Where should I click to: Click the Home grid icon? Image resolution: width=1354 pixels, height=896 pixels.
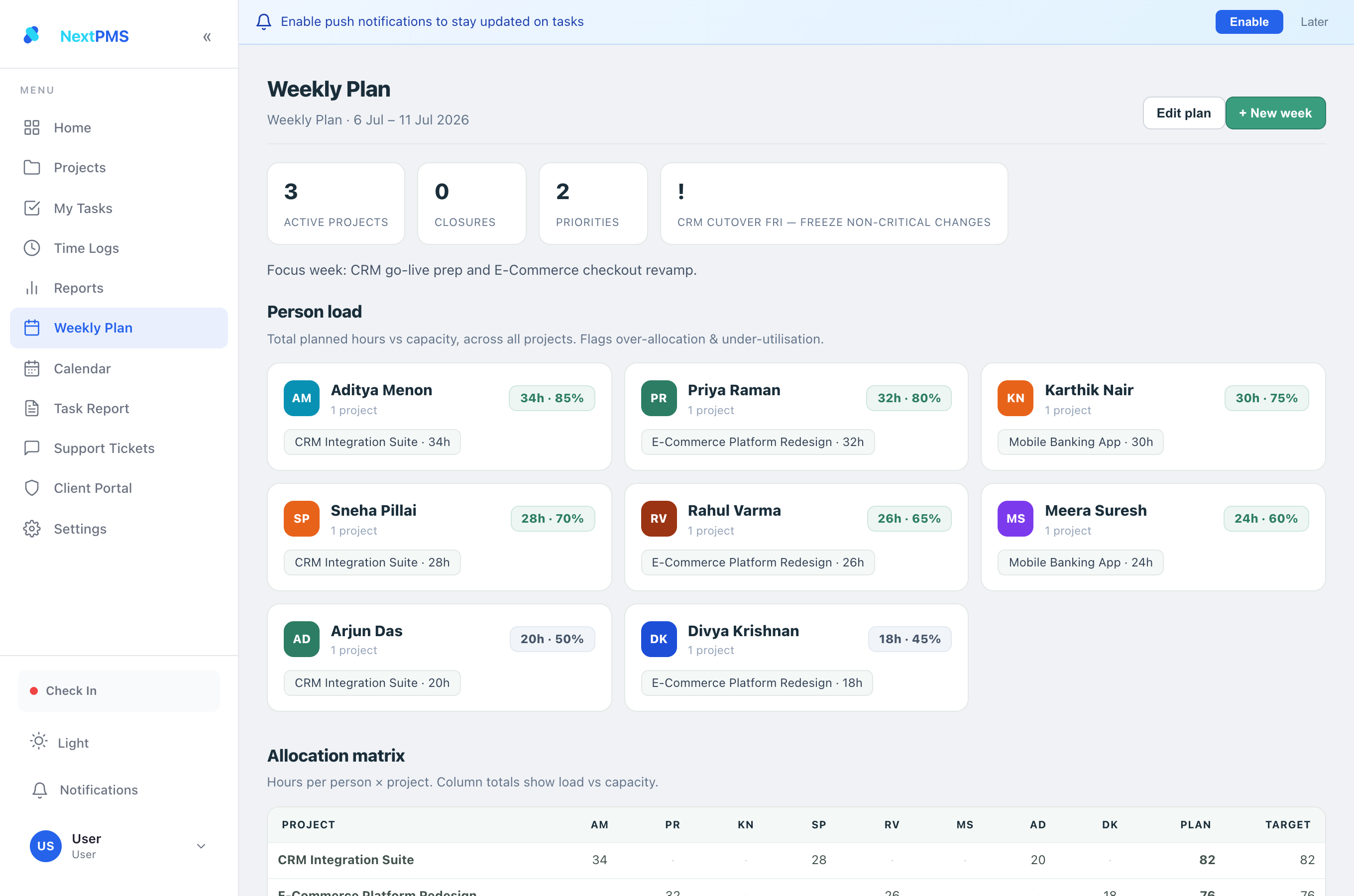click(x=32, y=127)
